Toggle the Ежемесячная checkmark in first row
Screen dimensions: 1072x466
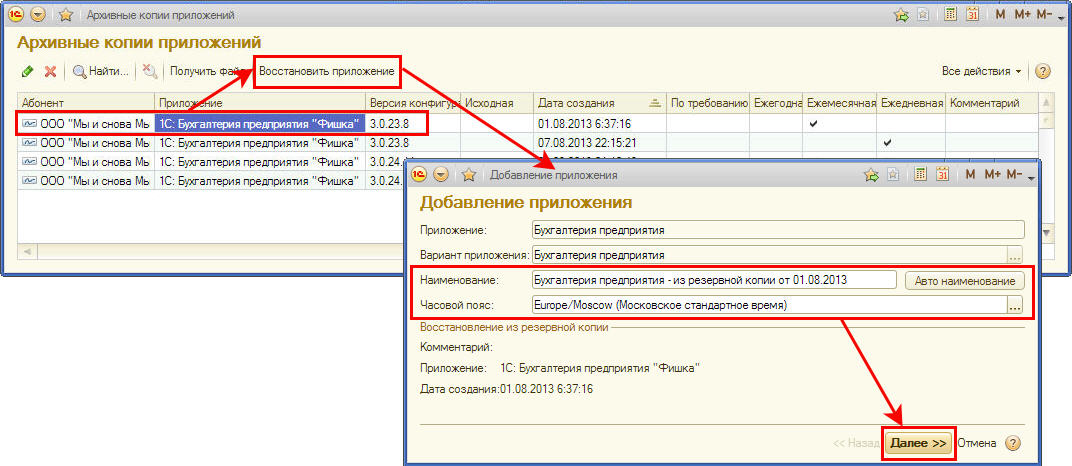coord(813,123)
